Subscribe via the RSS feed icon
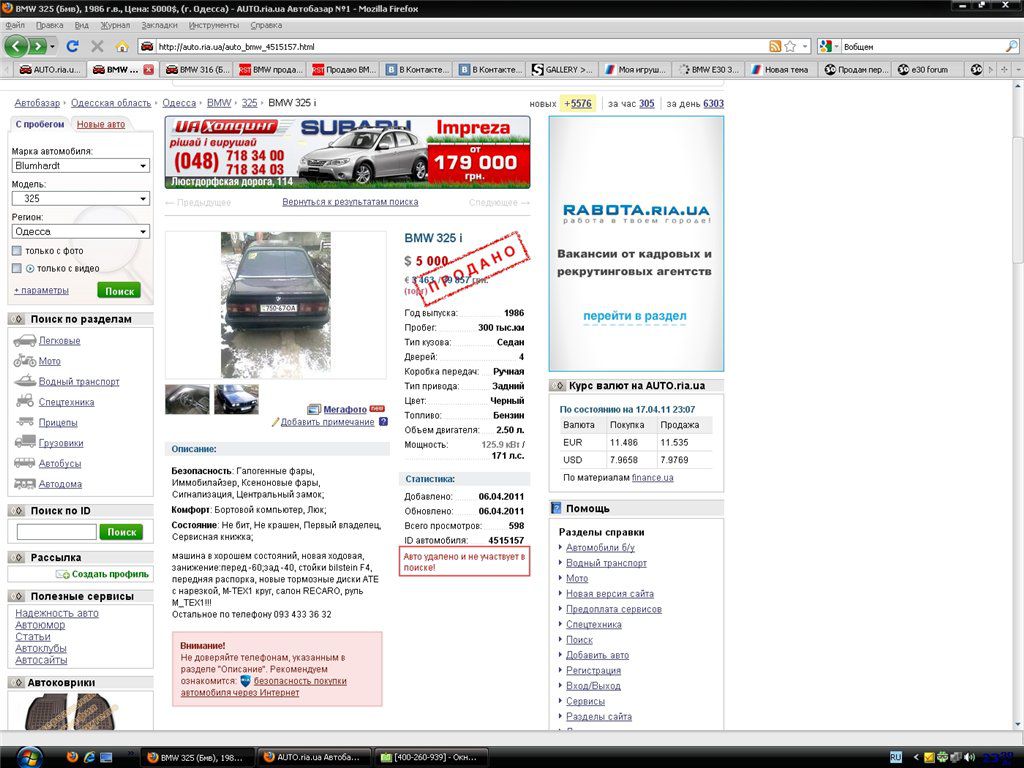 pos(775,46)
